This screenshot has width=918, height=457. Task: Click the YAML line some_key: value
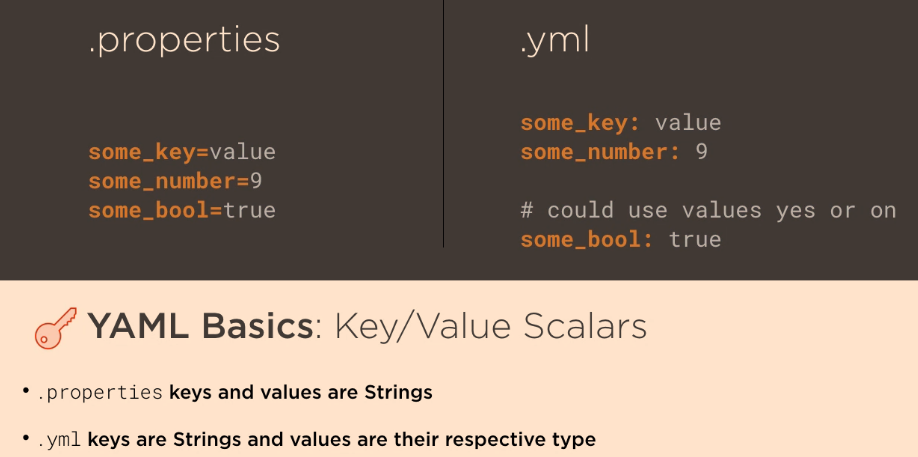pos(620,123)
